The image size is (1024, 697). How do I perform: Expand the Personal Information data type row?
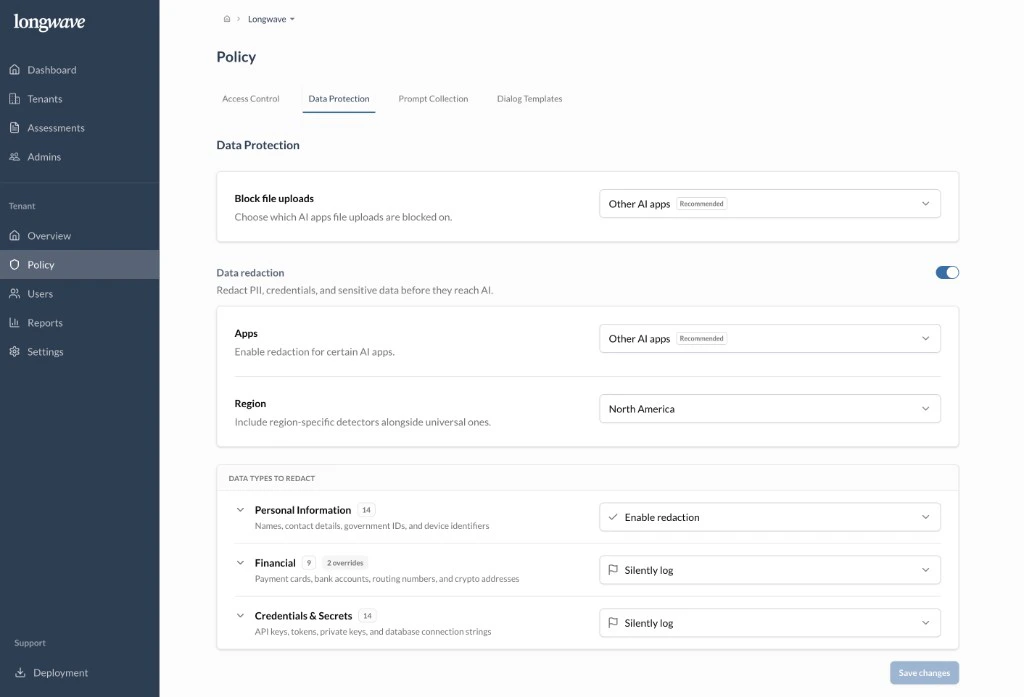pyautogui.click(x=240, y=510)
